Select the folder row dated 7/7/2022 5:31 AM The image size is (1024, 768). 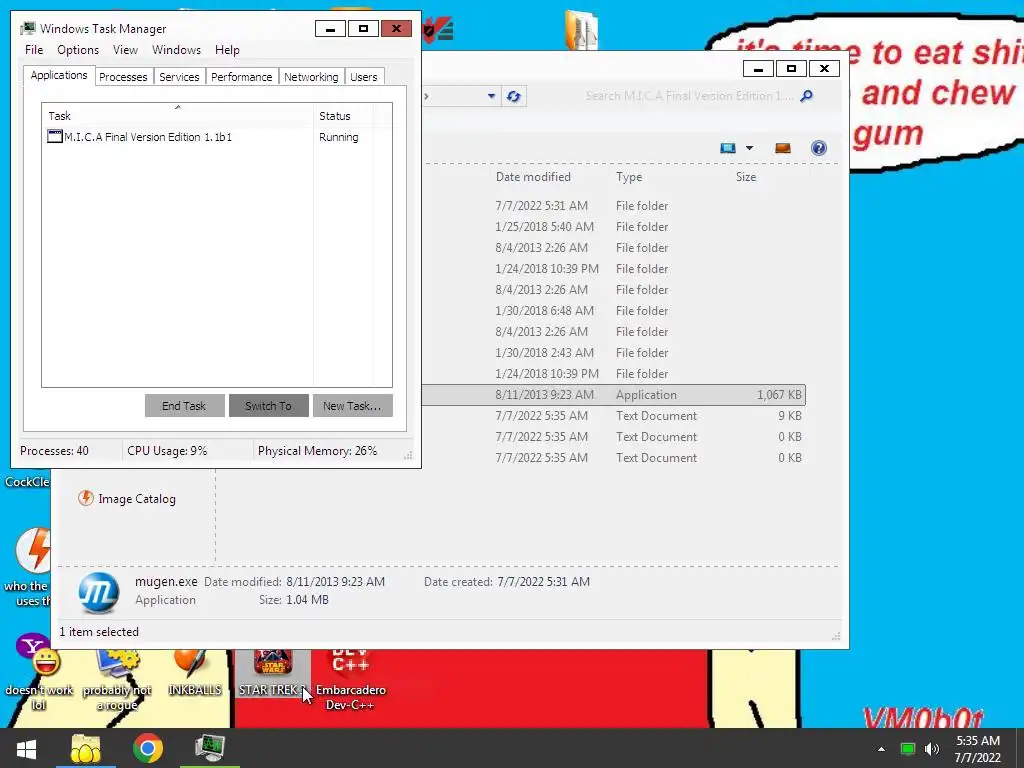pyautogui.click(x=613, y=206)
